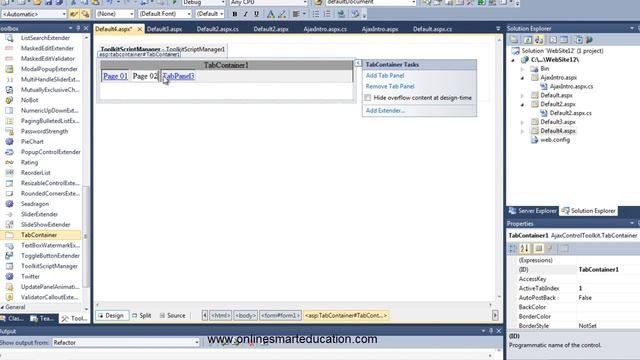Select the Seadragon toolbox control

pos(35,204)
